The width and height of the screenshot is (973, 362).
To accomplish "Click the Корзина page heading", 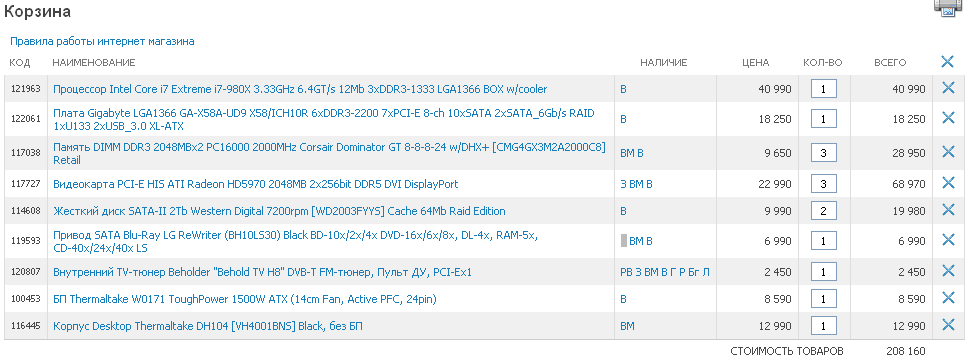I will pos(37,11).
